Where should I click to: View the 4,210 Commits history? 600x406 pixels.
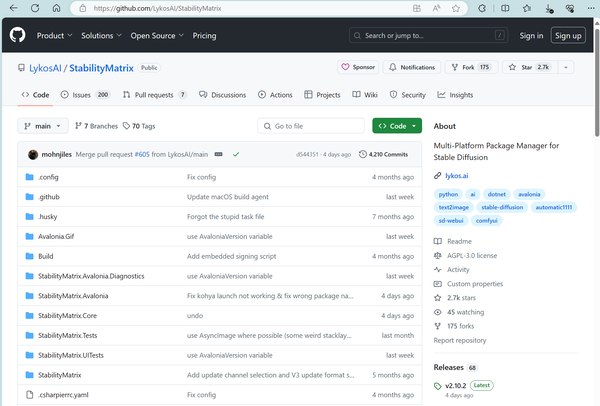pyautogui.click(x=383, y=154)
